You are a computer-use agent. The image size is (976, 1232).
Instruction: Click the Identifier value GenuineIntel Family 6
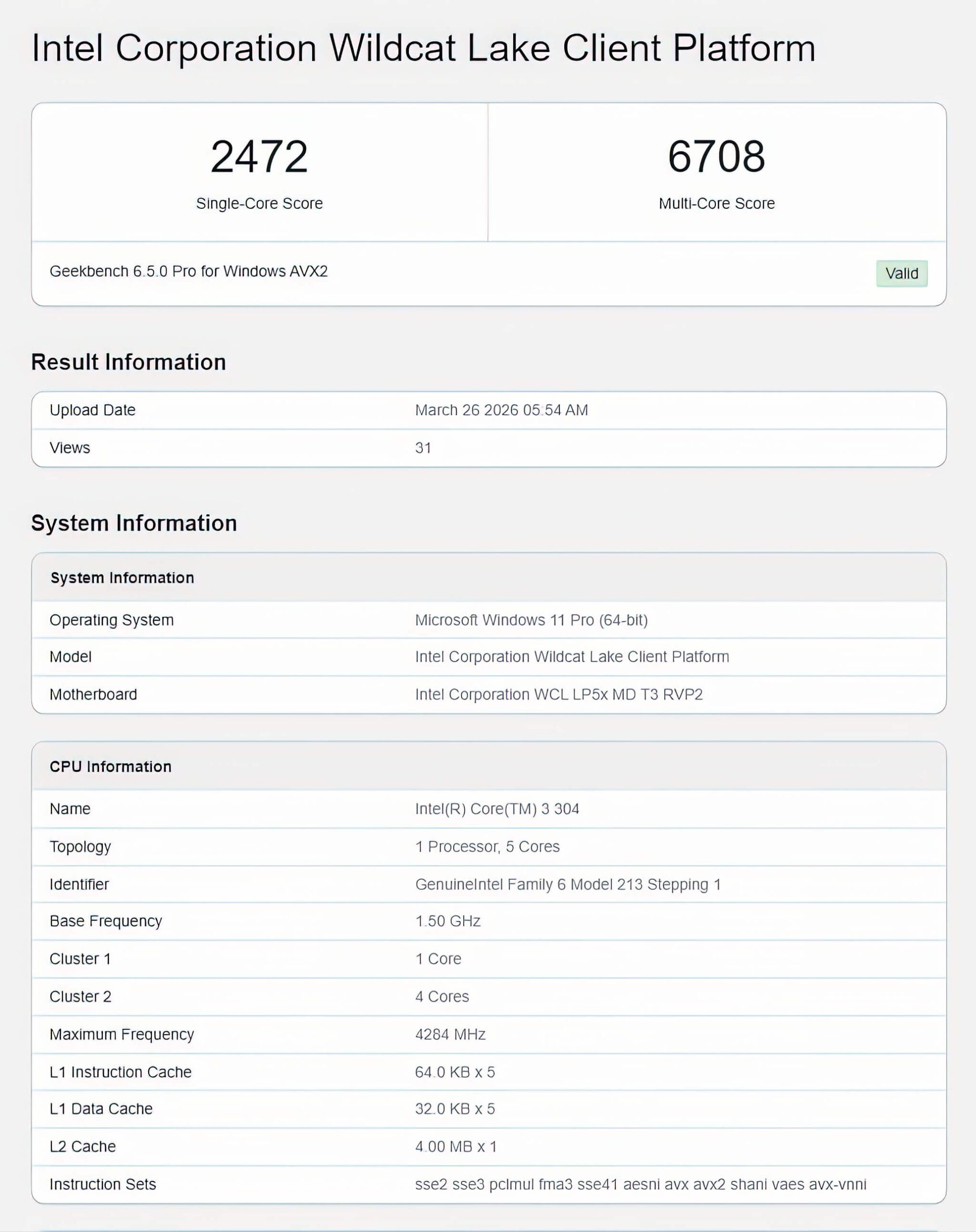tap(567, 884)
